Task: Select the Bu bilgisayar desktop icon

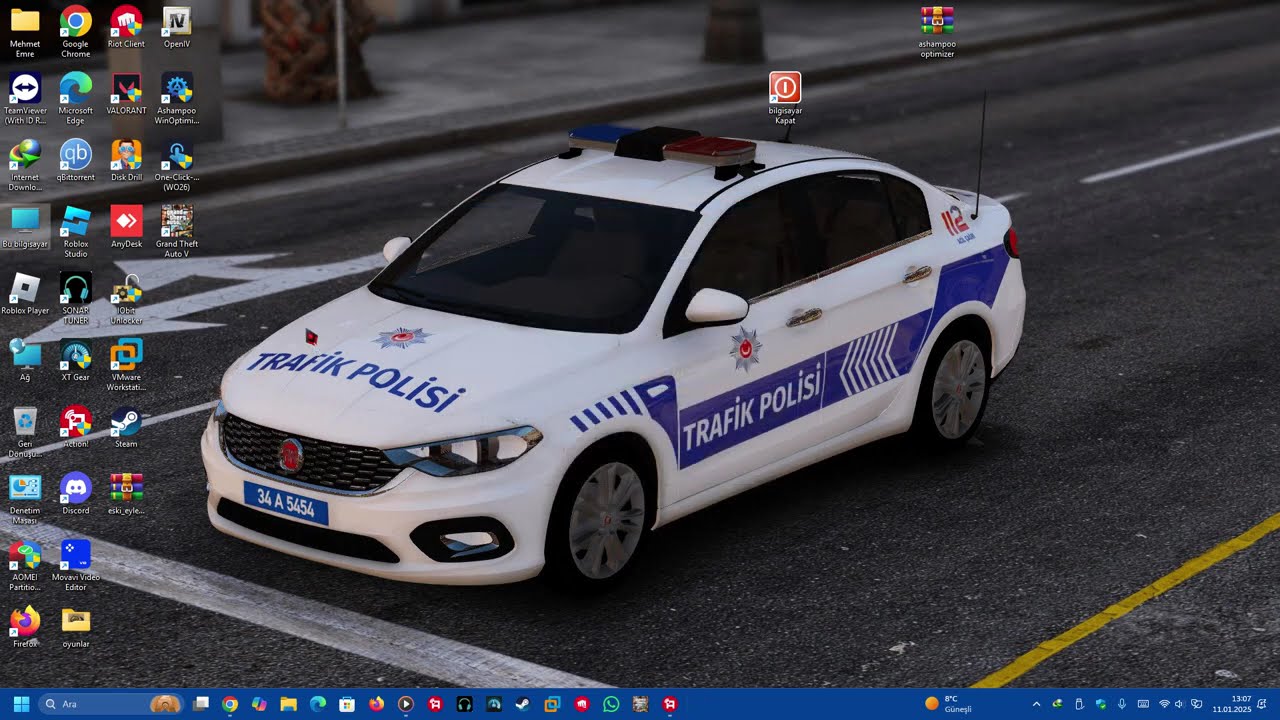Action: (25, 228)
